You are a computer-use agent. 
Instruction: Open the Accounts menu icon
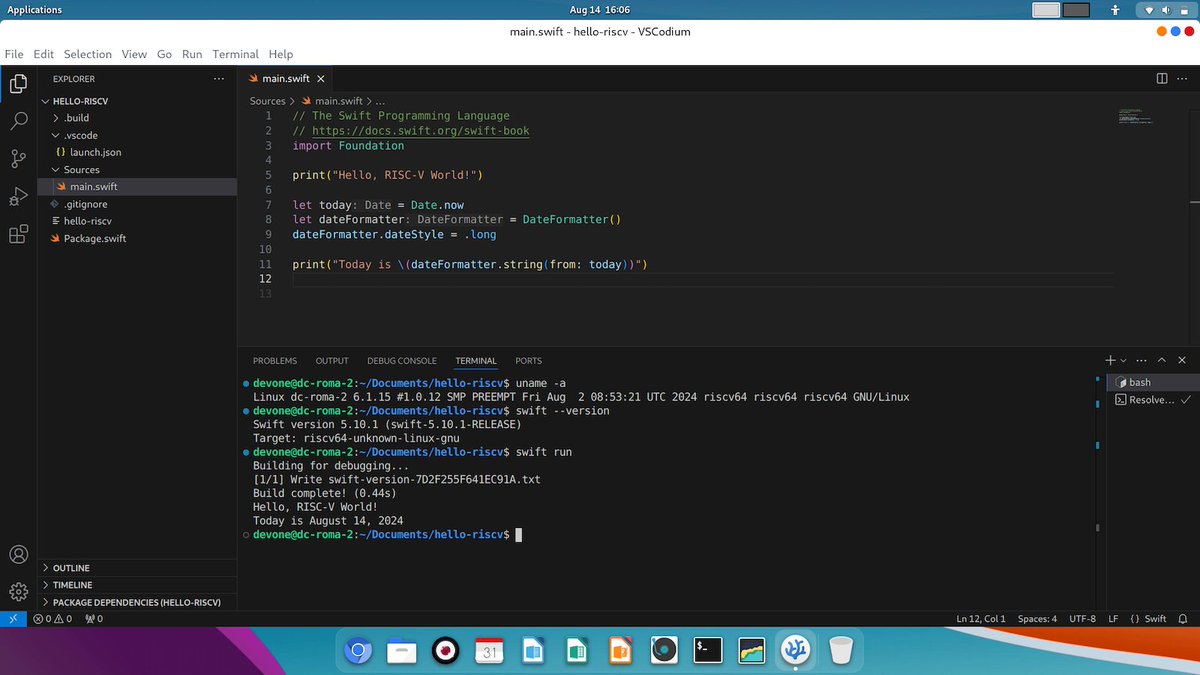click(18, 554)
